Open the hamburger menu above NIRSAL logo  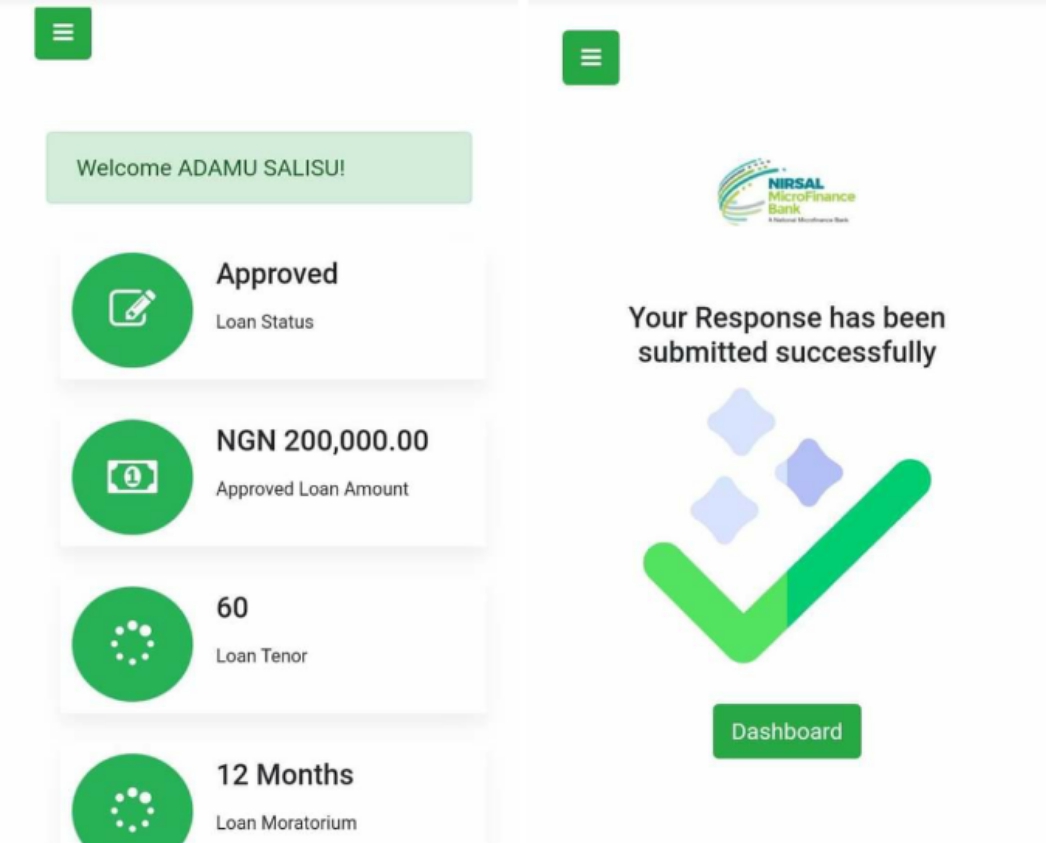pos(590,57)
